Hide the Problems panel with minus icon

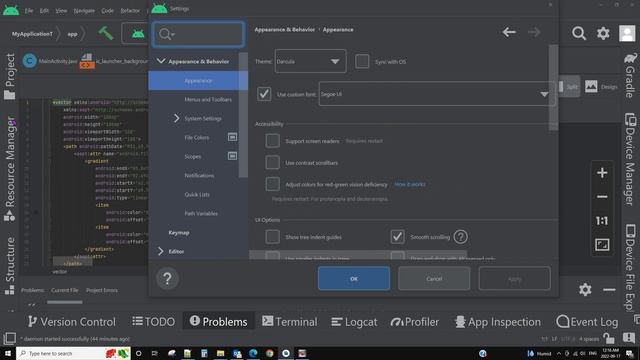point(609,289)
